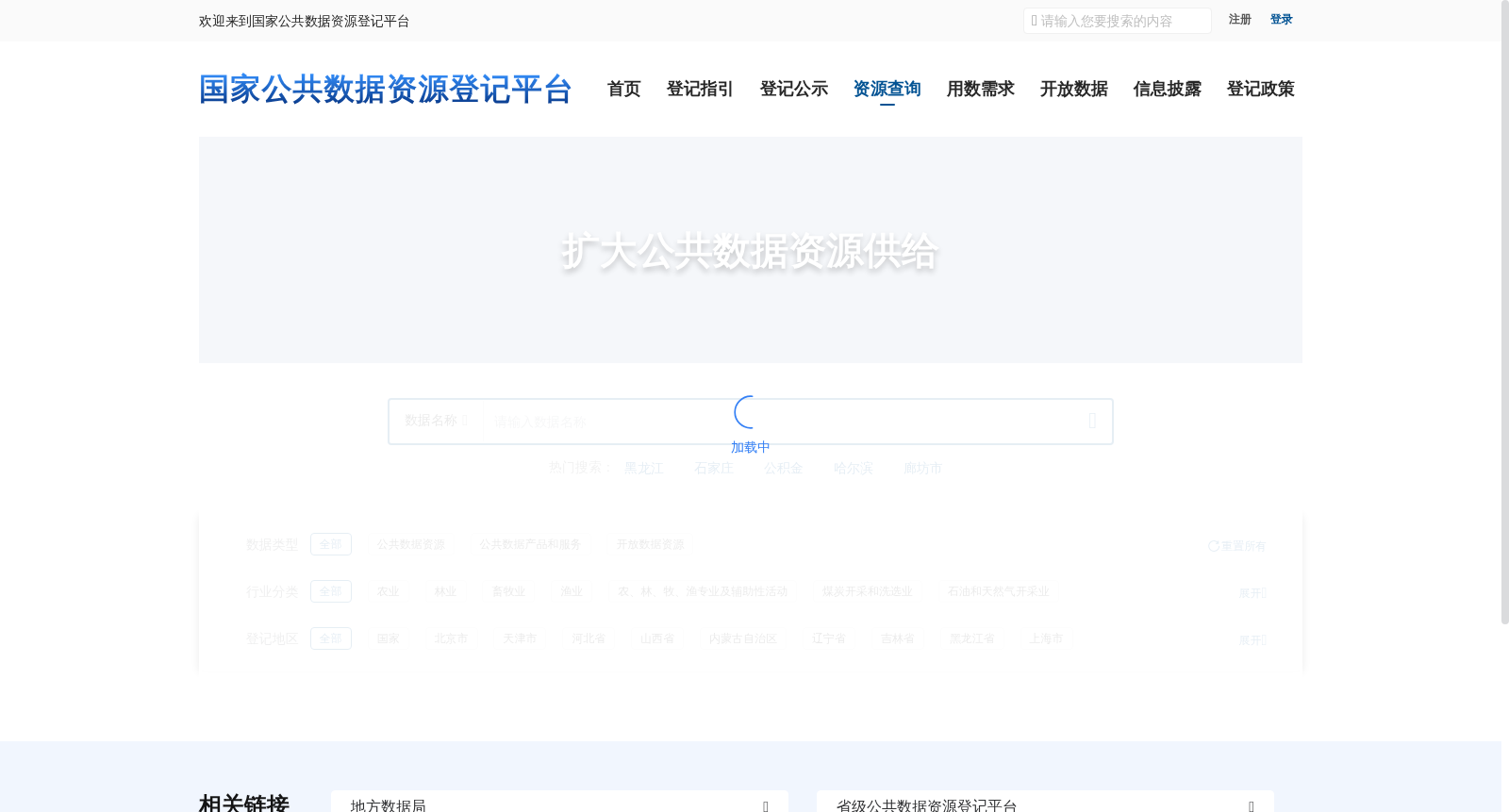Filter industry by 农业

(388, 591)
